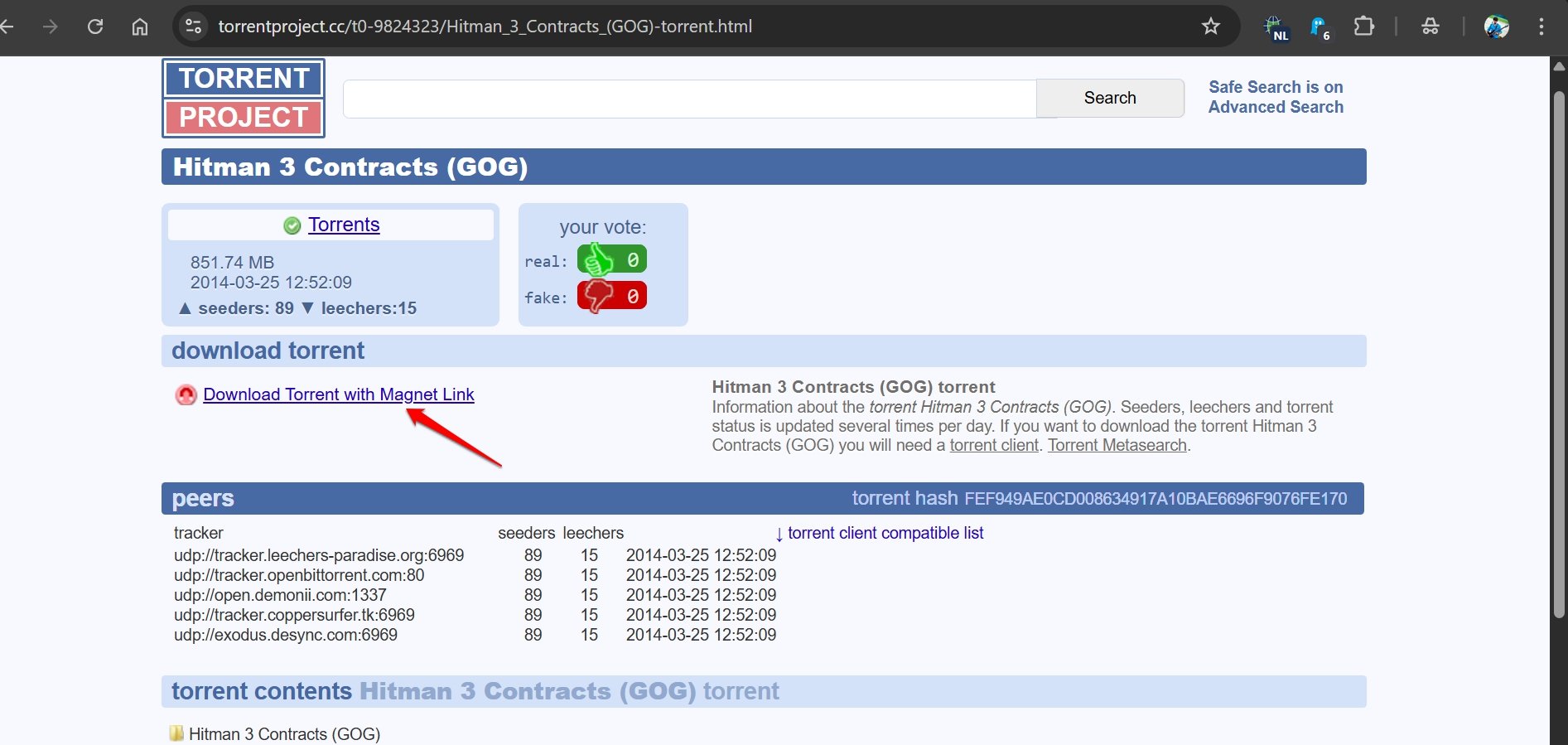Screen dimensions: 1568x745
Task: Click the incognito icon in toolbar
Action: pyautogui.click(x=1430, y=27)
